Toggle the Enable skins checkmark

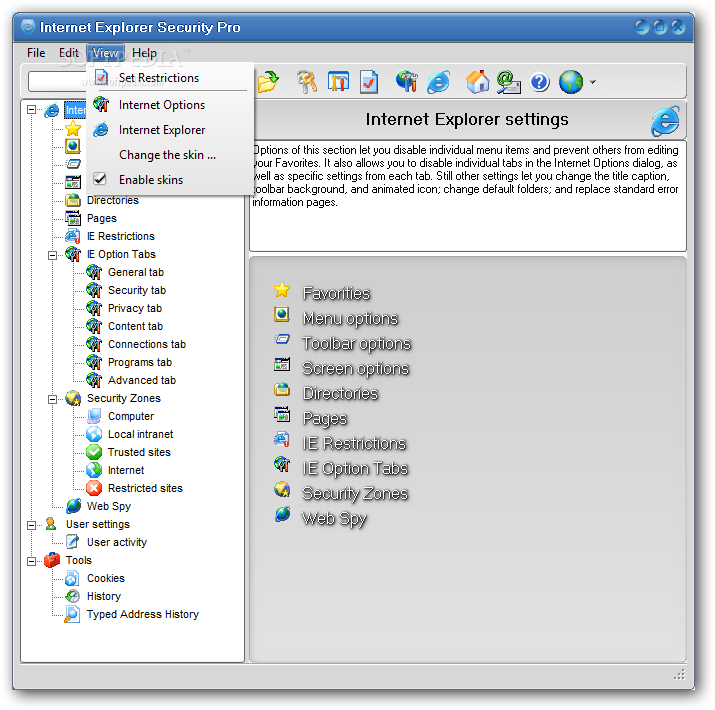(x=100, y=179)
